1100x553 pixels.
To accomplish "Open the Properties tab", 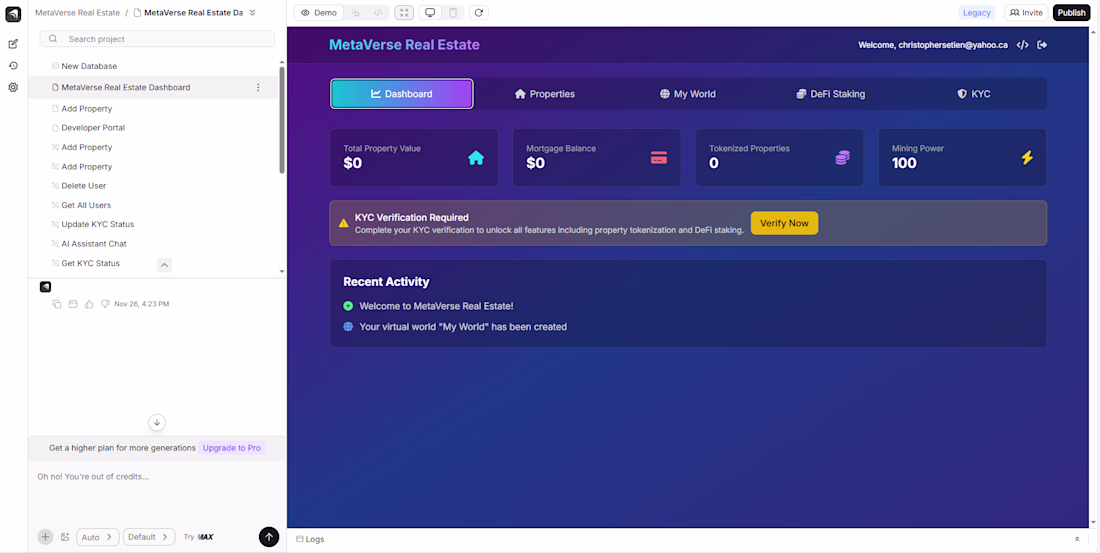I will [544, 94].
